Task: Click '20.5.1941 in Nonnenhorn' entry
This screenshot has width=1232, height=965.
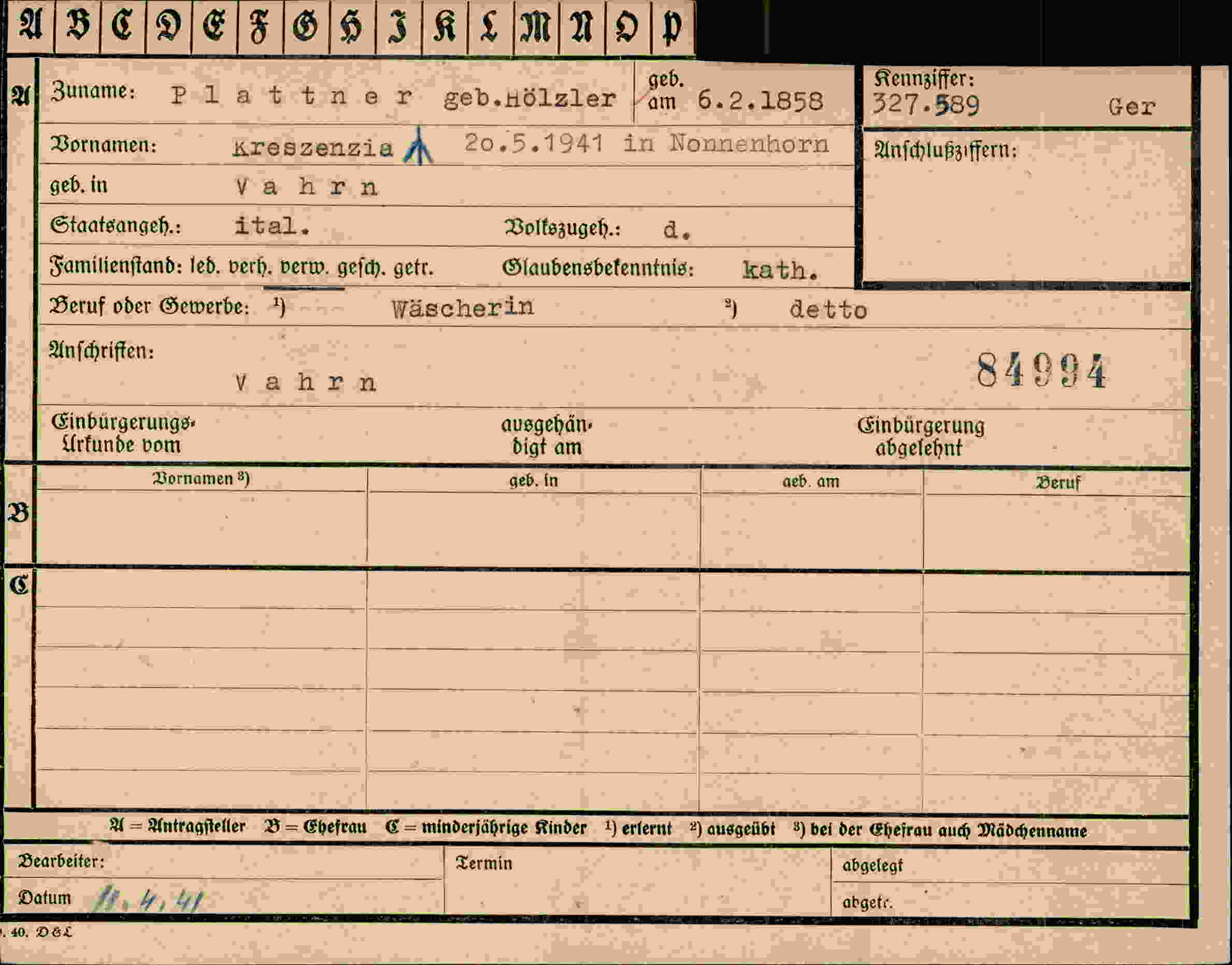Action: pyautogui.click(x=646, y=144)
